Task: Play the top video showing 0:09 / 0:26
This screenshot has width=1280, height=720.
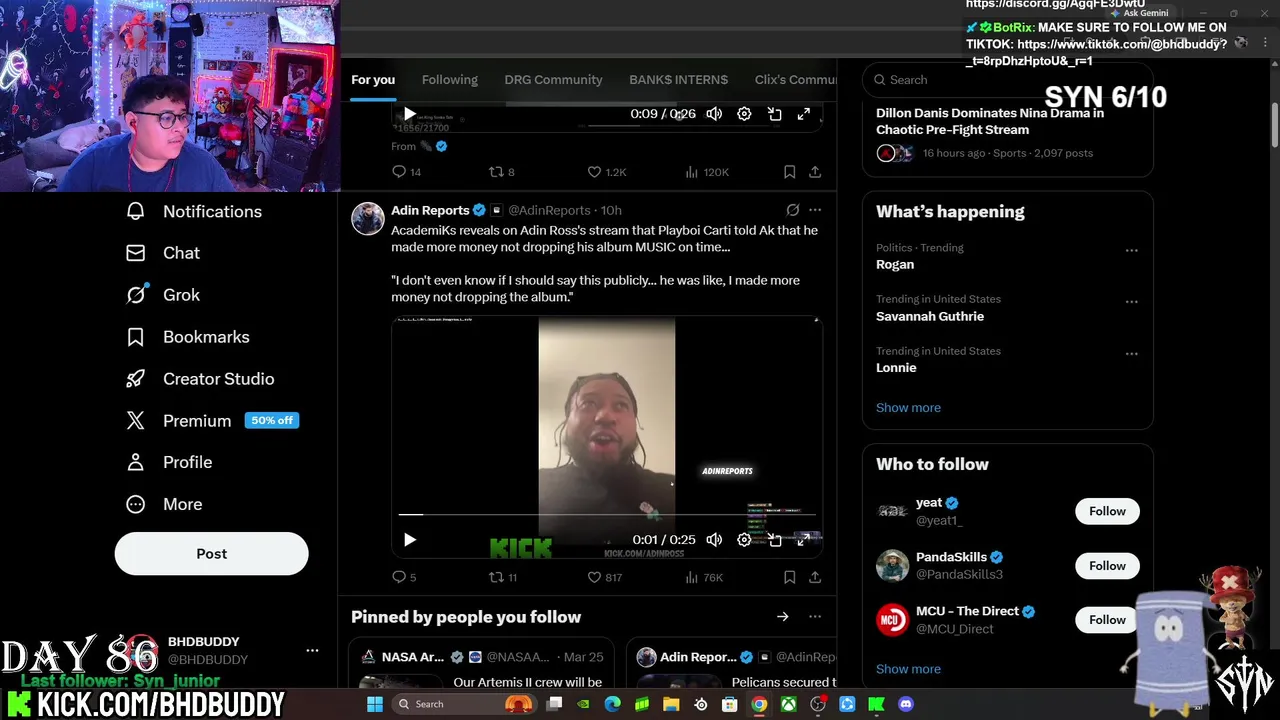Action: coord(409,114)
